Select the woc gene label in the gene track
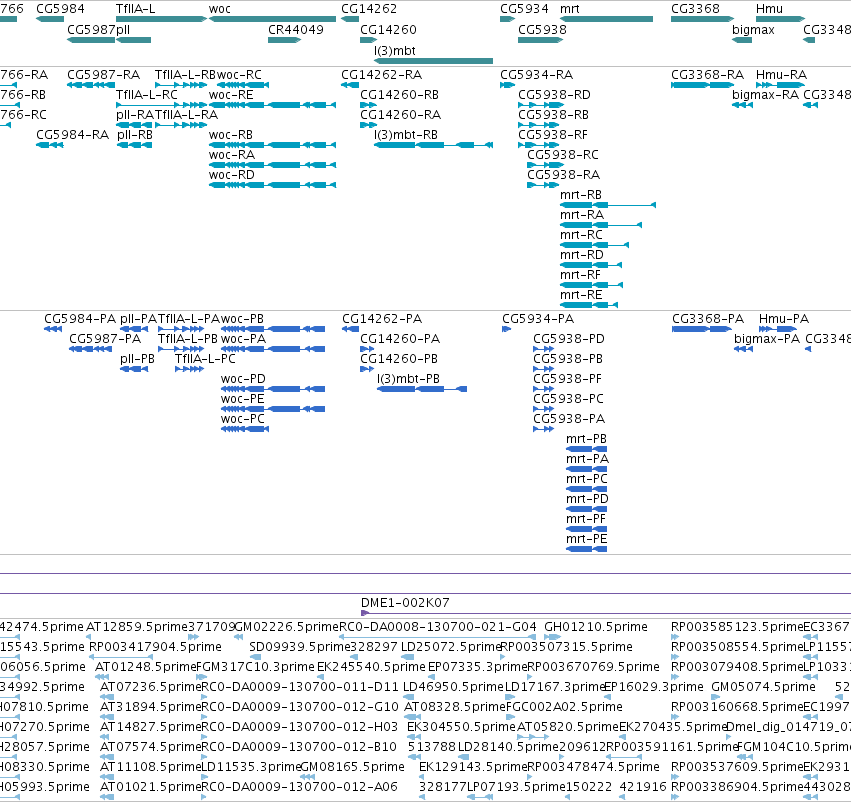851x802 pixels. [219, 9]
